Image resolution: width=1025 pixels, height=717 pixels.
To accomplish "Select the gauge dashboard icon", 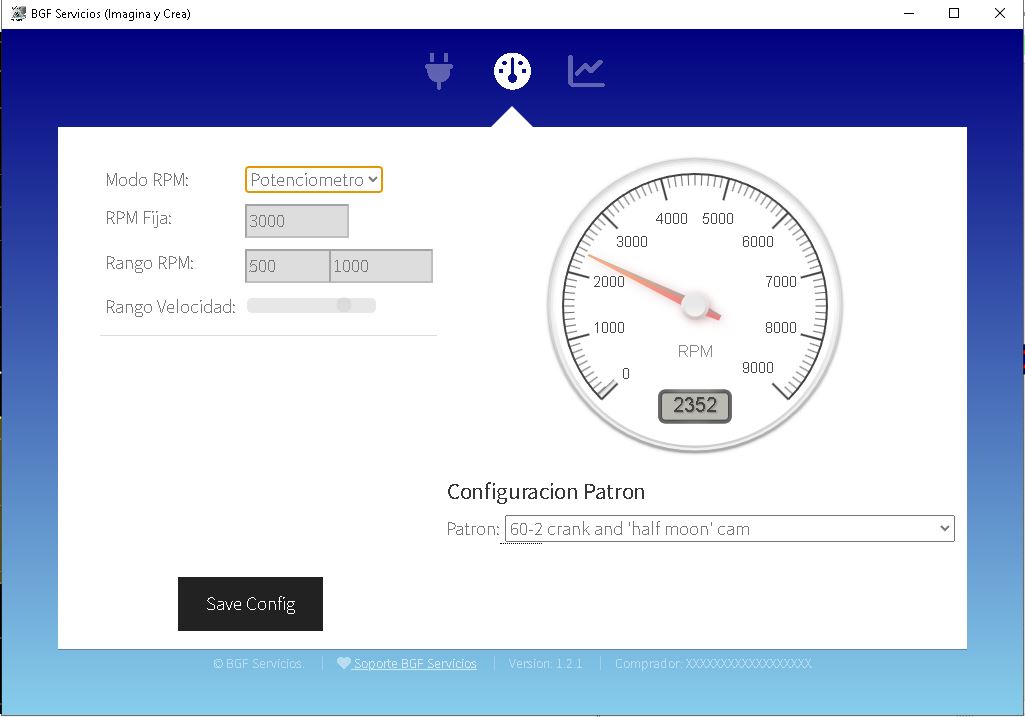I will pyautogui.click(x=512, y=71).
